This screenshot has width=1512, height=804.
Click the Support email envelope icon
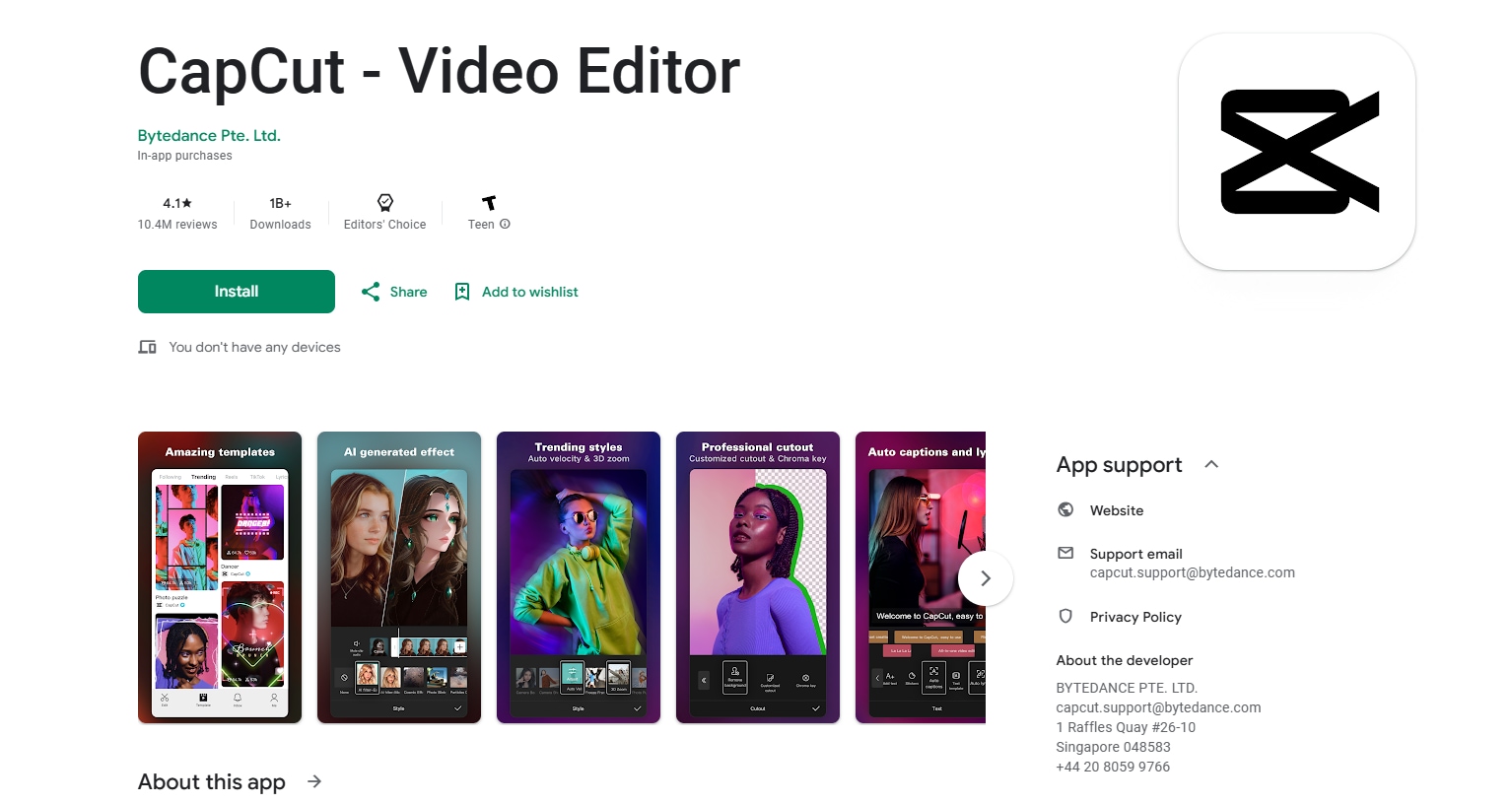(x=1065, y=553)
